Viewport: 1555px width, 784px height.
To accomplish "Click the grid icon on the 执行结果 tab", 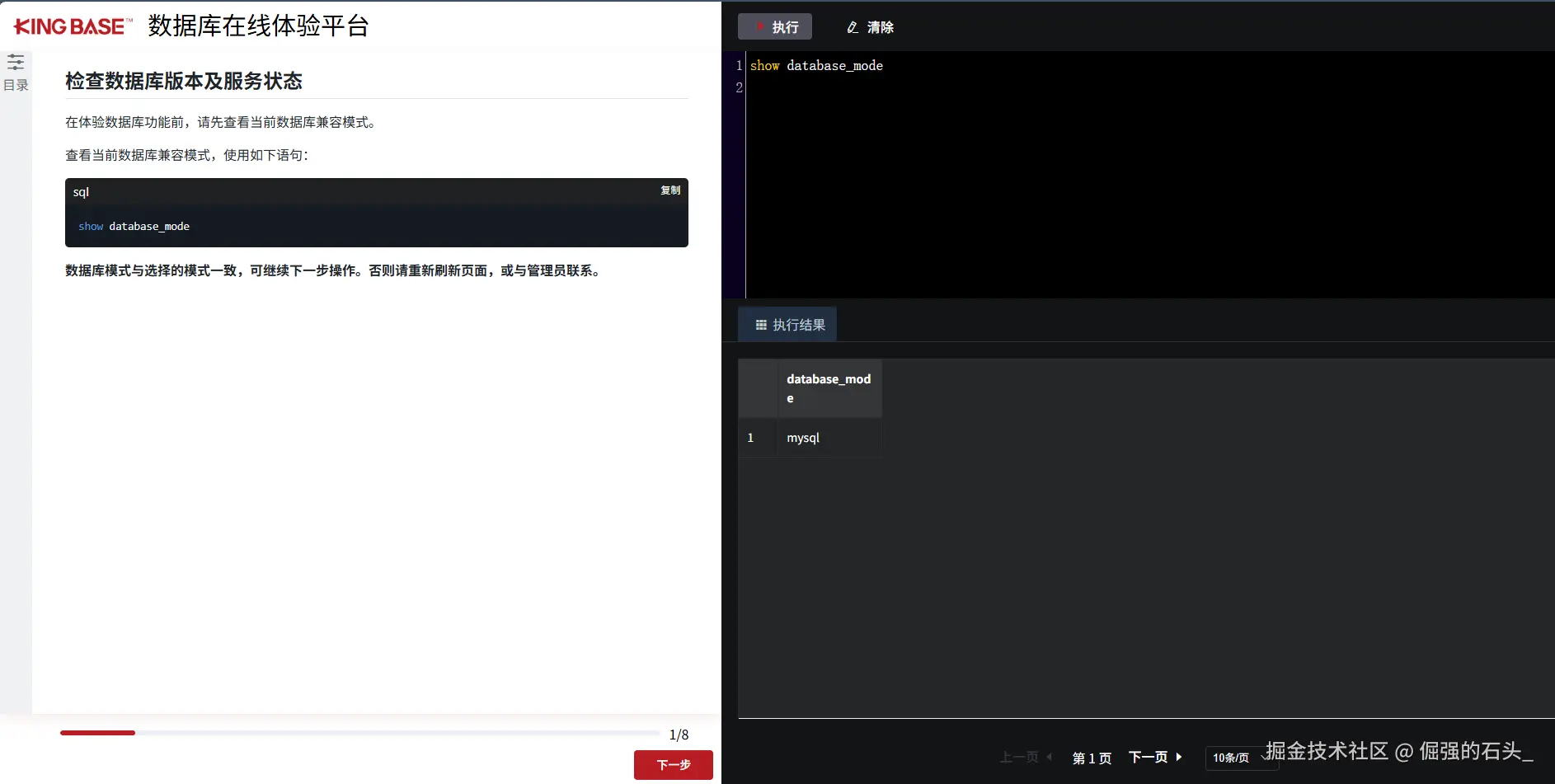I will (763, 324).
